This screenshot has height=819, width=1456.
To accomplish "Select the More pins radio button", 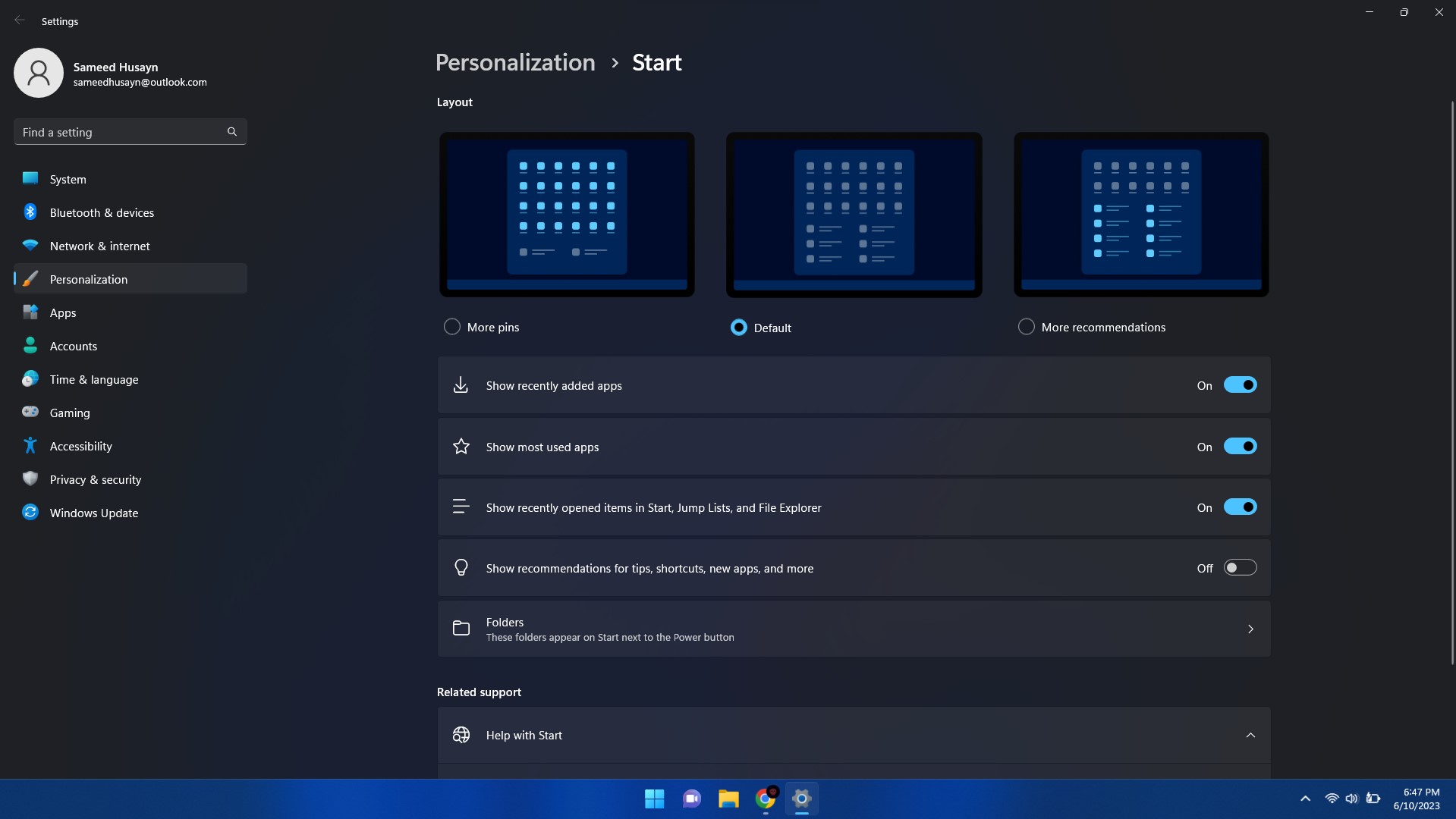I will 451,327.
